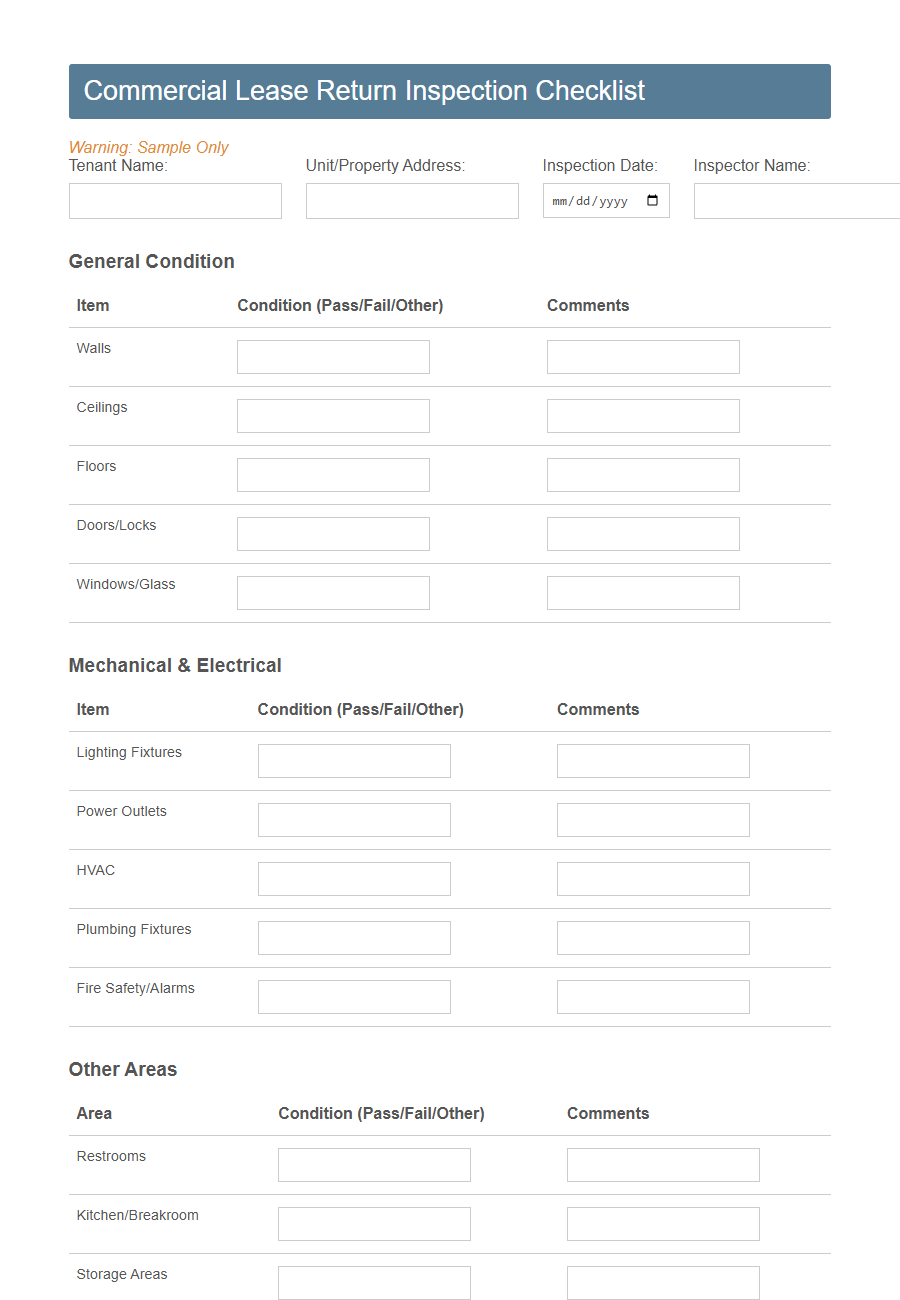
Task: Click the Condition field for Lighting Fixtures
Action: [354, 760]
